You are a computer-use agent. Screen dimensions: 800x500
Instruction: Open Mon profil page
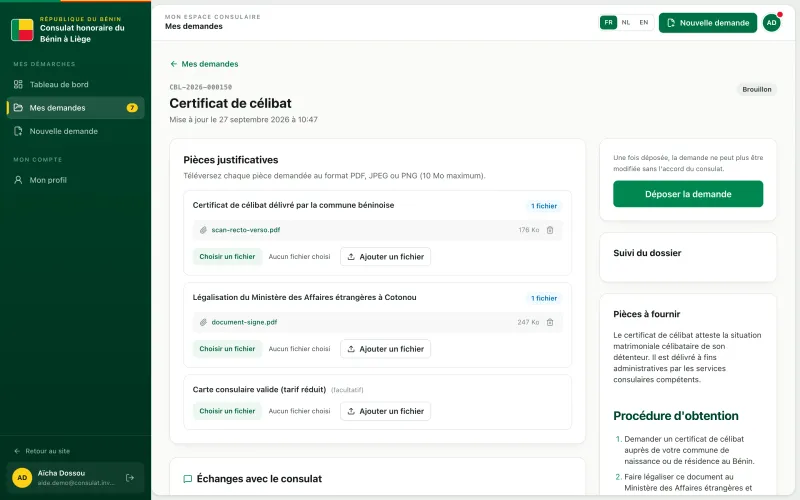click(x=75, y=180)
